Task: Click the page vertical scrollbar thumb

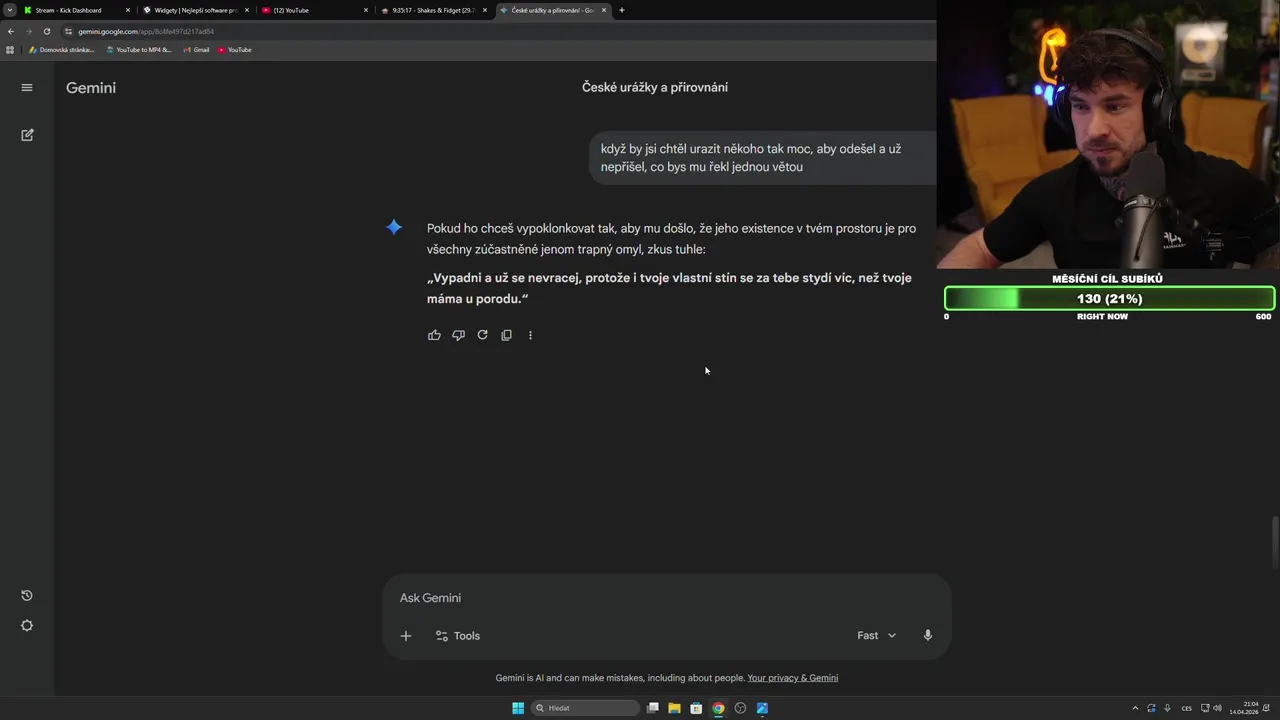Action: tap(1275, 542)
